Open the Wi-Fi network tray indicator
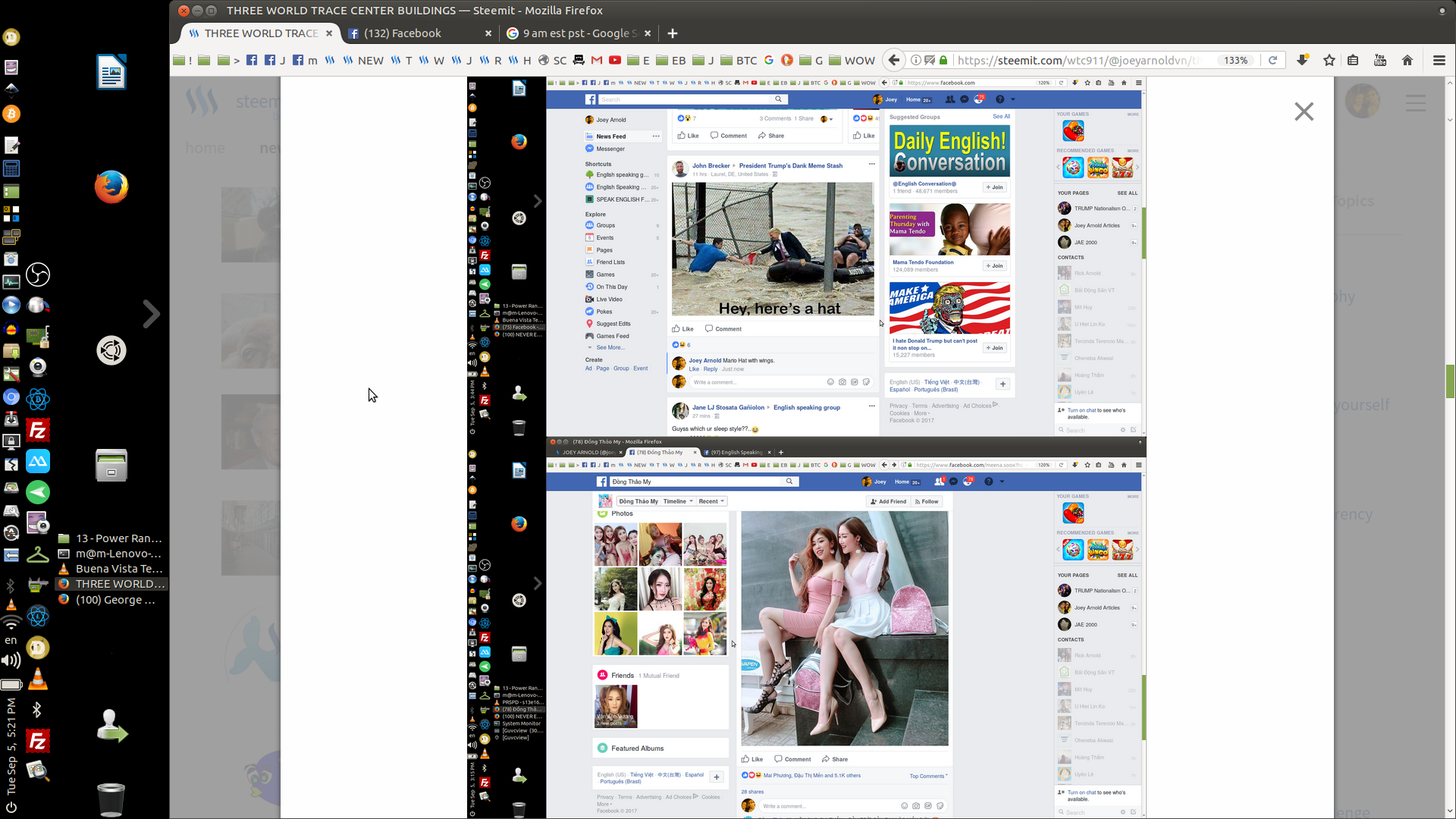Viewport: 1456px width, 819px height. click(11, 623)
